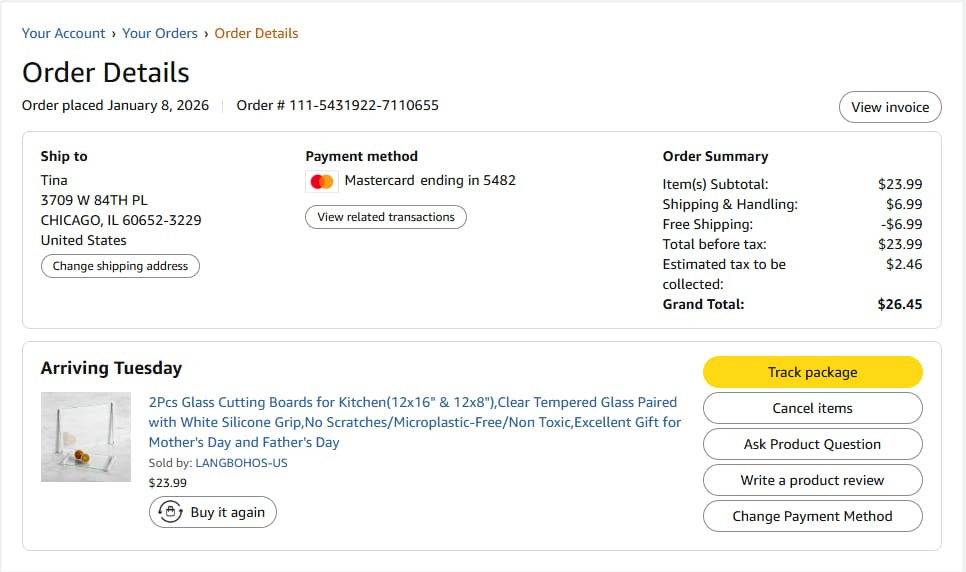Open the View invoice button
966x572 pixels.
890,107
